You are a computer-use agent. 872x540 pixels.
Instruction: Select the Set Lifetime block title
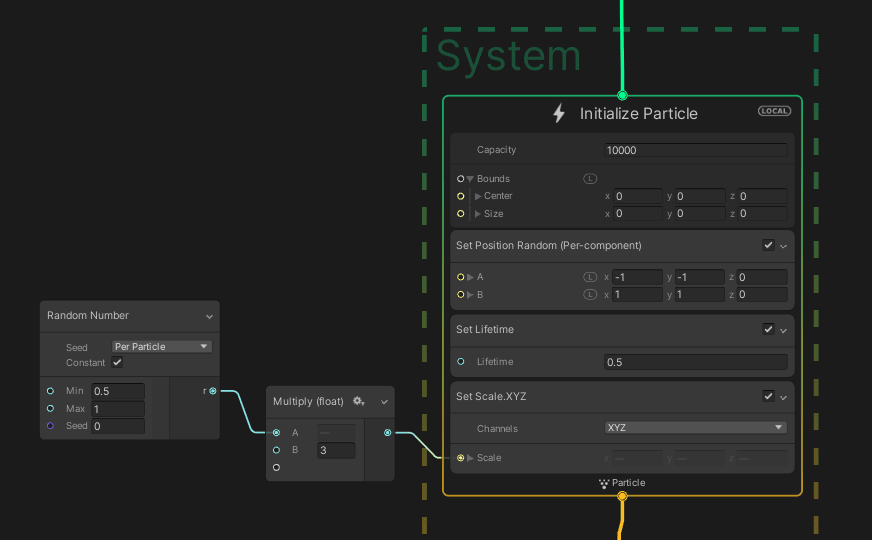point(485,329)
